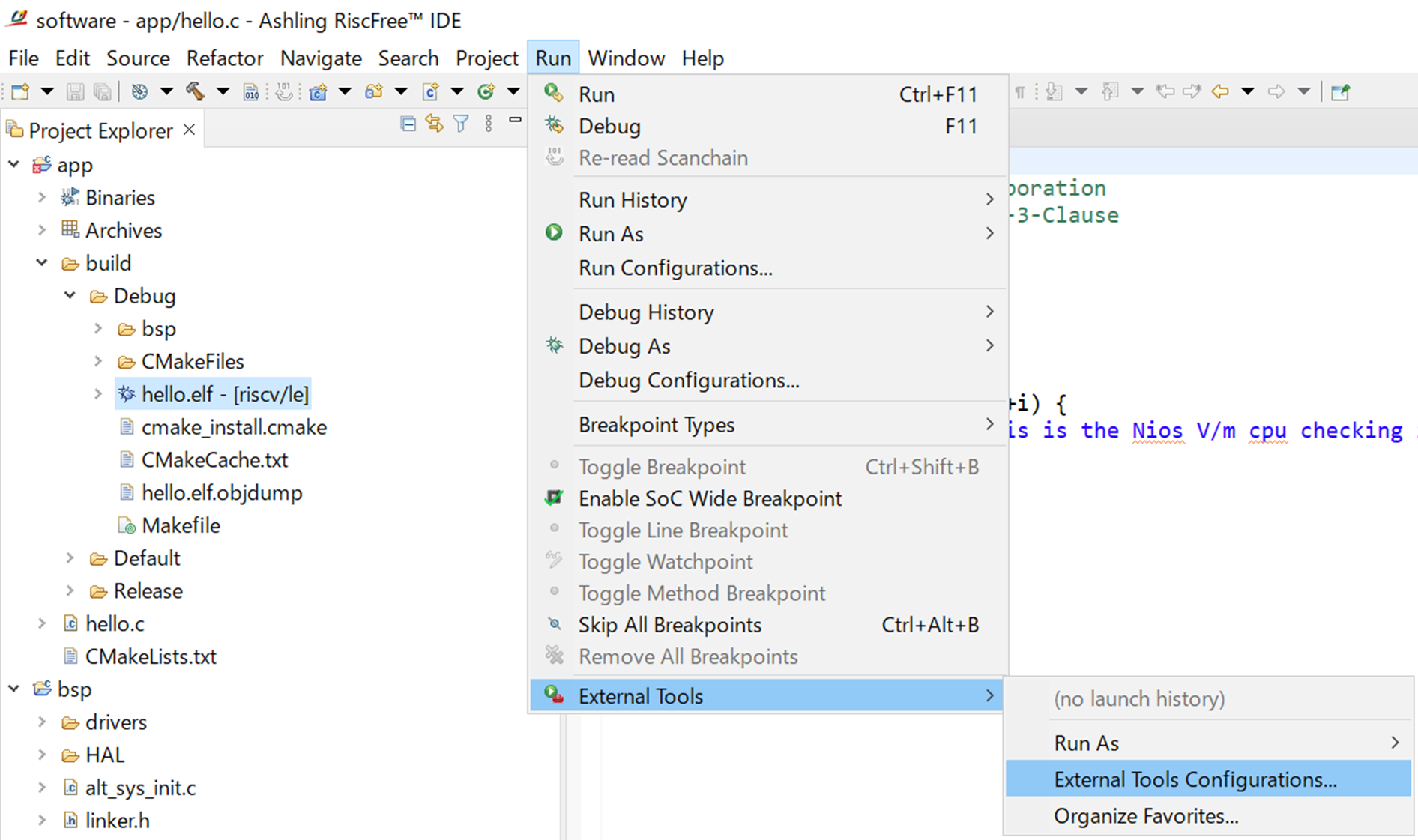Screen dimensions: 1418x840
Task: Click the Save All icon
Action: point(103,91)
